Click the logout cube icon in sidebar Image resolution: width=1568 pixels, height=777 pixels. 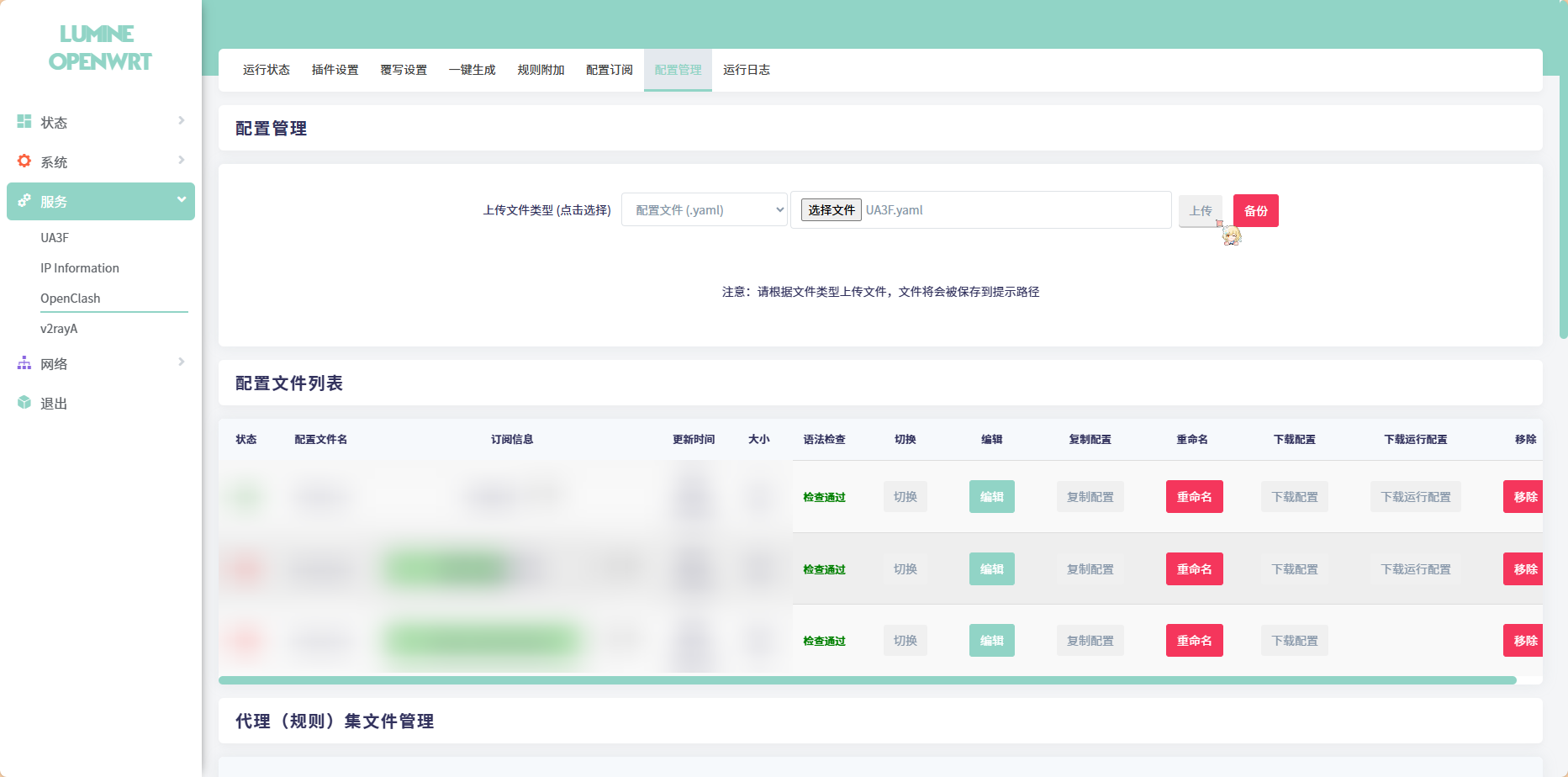pos(24,403)
